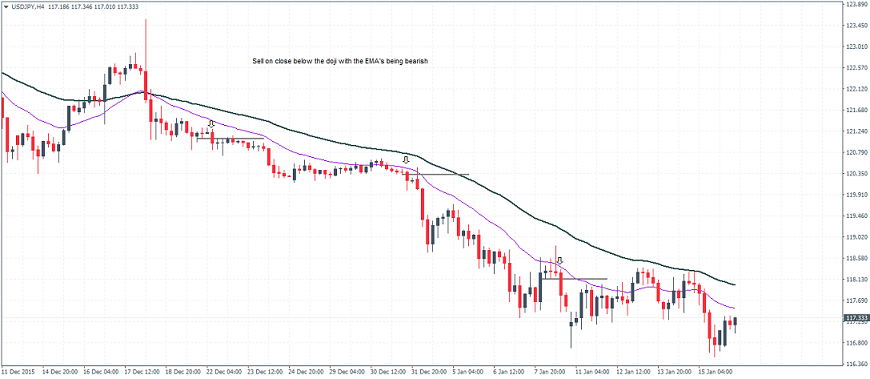Click the 118.130 price axis label

pos(858,280)
